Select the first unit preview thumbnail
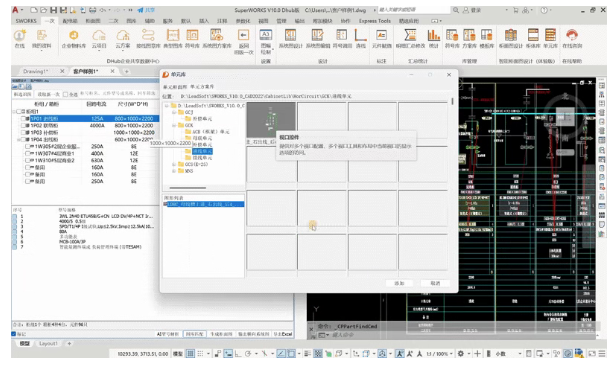 [x=271, y=120]
